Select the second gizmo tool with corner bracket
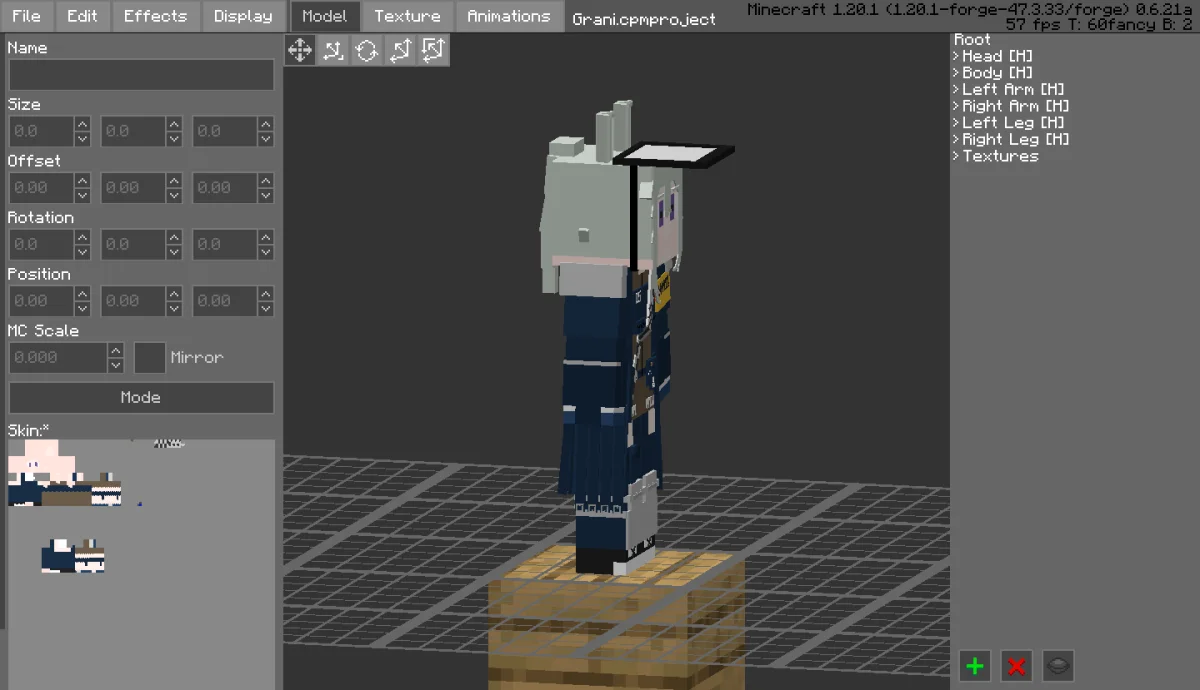This screenshot has width=1200, height=690. pos(334,50)
